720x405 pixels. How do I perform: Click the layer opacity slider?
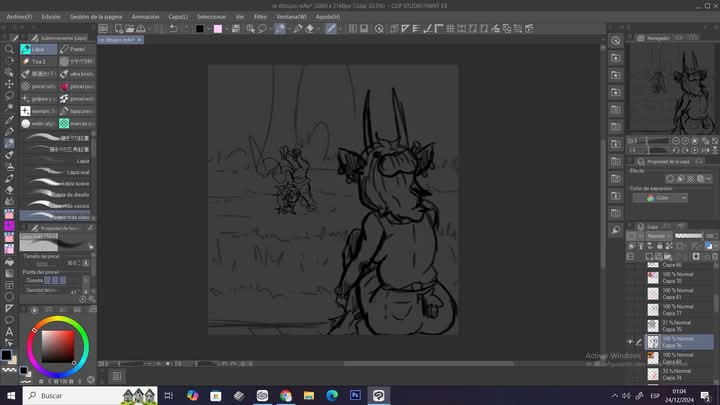coord(688,236)
